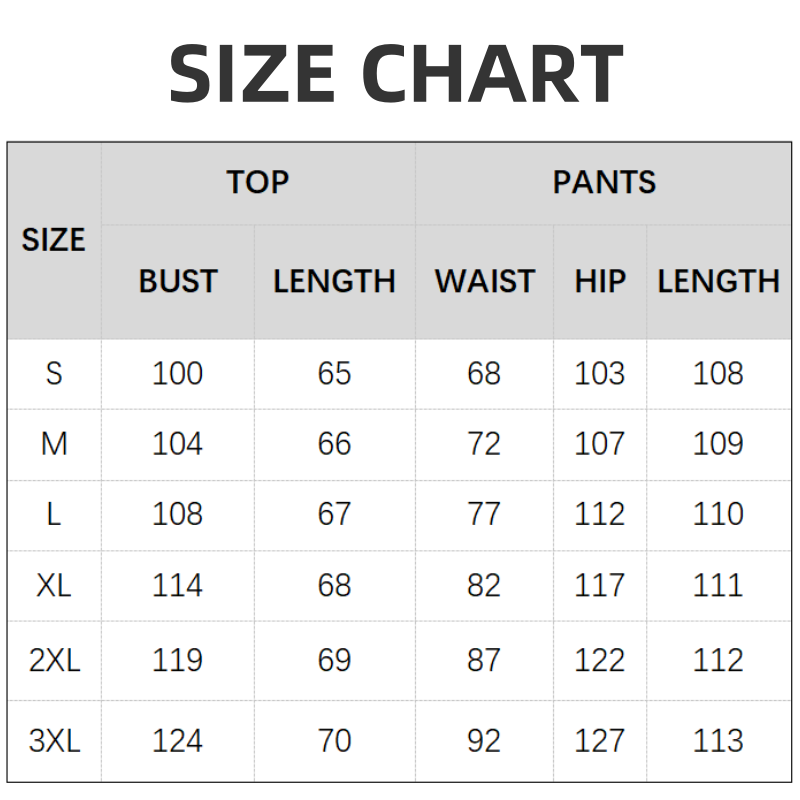Image resolution: width=800 pixels, height=800 pixels.
Task: Click hip value 127 for size 3XL
Action: 599,741
